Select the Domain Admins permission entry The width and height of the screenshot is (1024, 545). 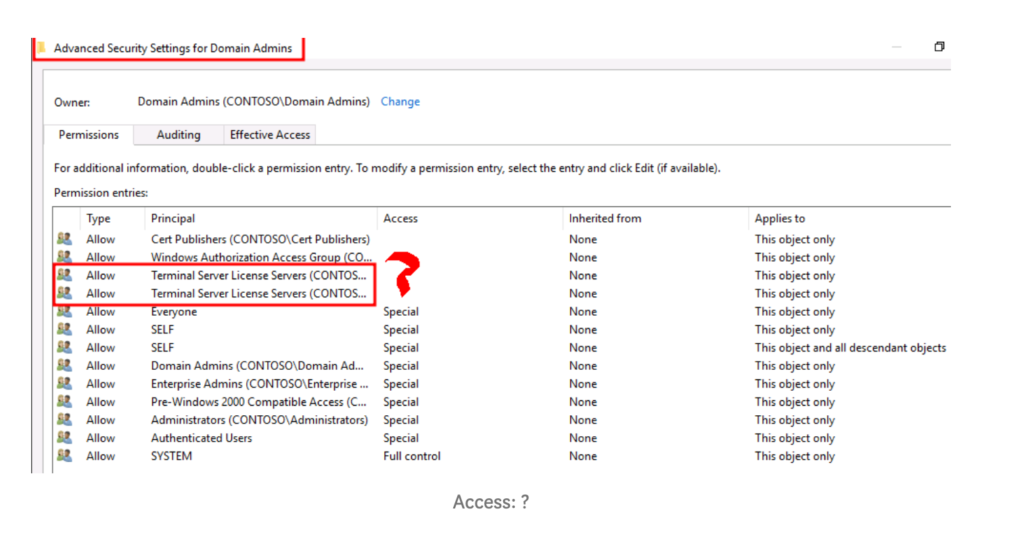point(259,366)
